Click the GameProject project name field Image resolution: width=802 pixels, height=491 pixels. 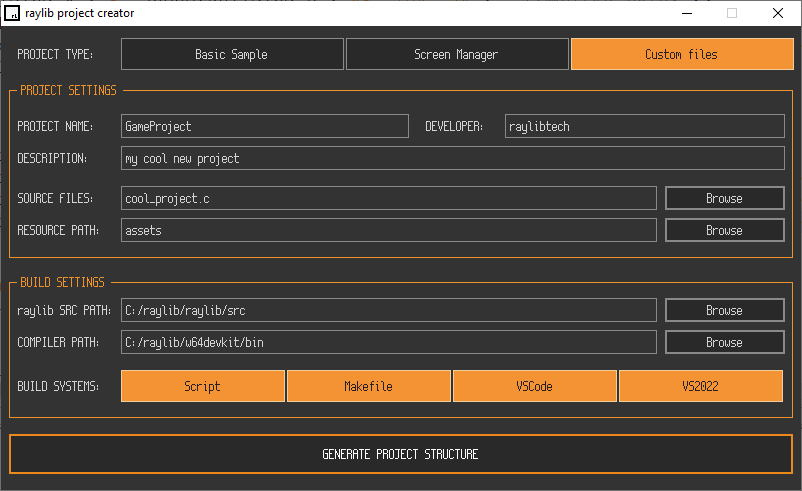point(265,126)
